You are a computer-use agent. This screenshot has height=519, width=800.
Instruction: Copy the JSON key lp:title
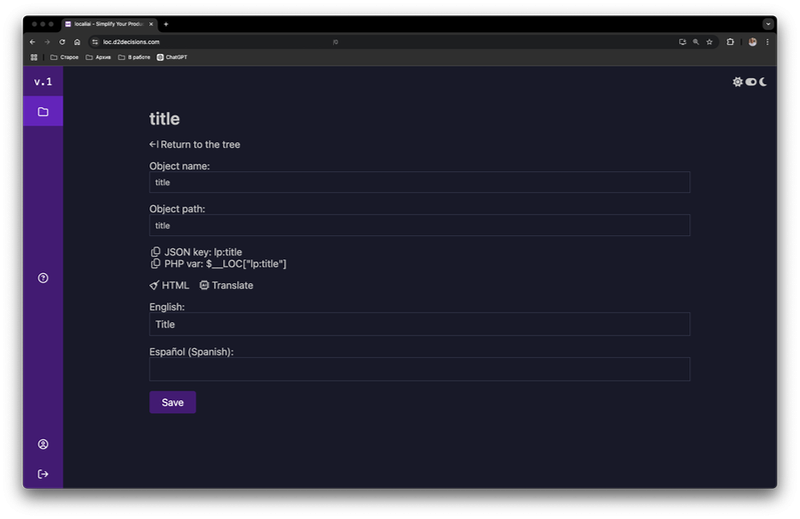click(155, 252)
